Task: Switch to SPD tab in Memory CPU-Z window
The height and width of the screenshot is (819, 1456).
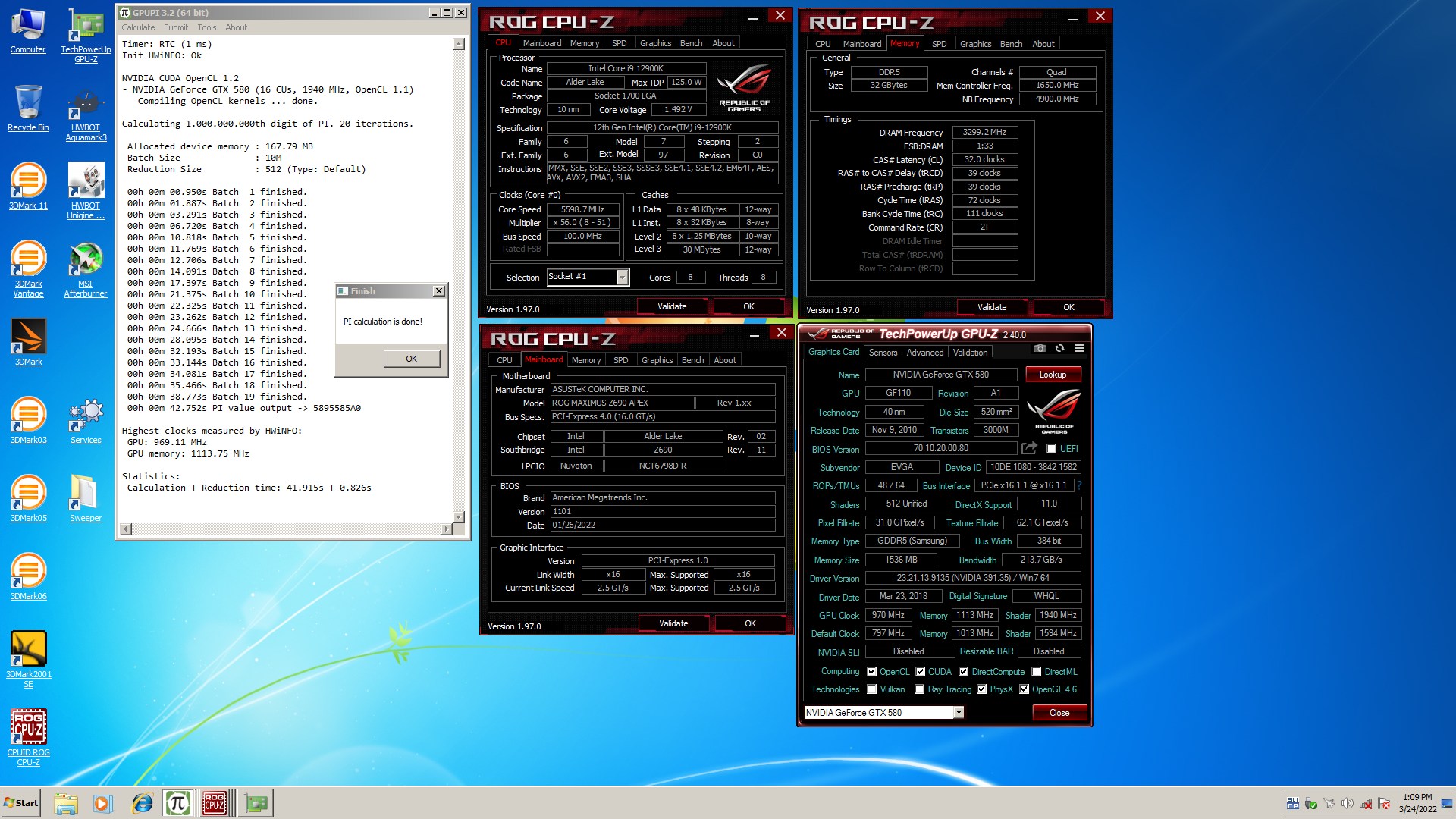Action: 939,44
